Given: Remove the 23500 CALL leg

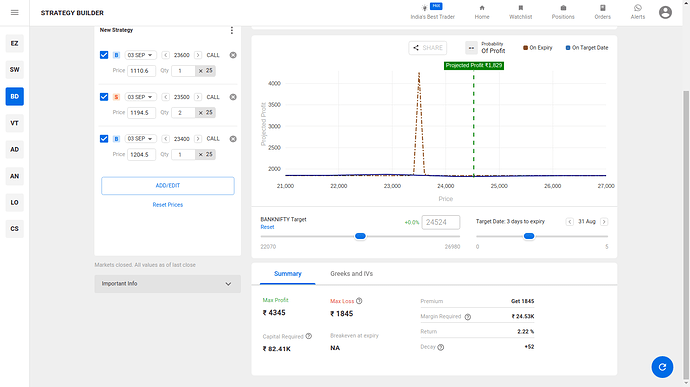Looking at the screenshot, I should [233, 97].
